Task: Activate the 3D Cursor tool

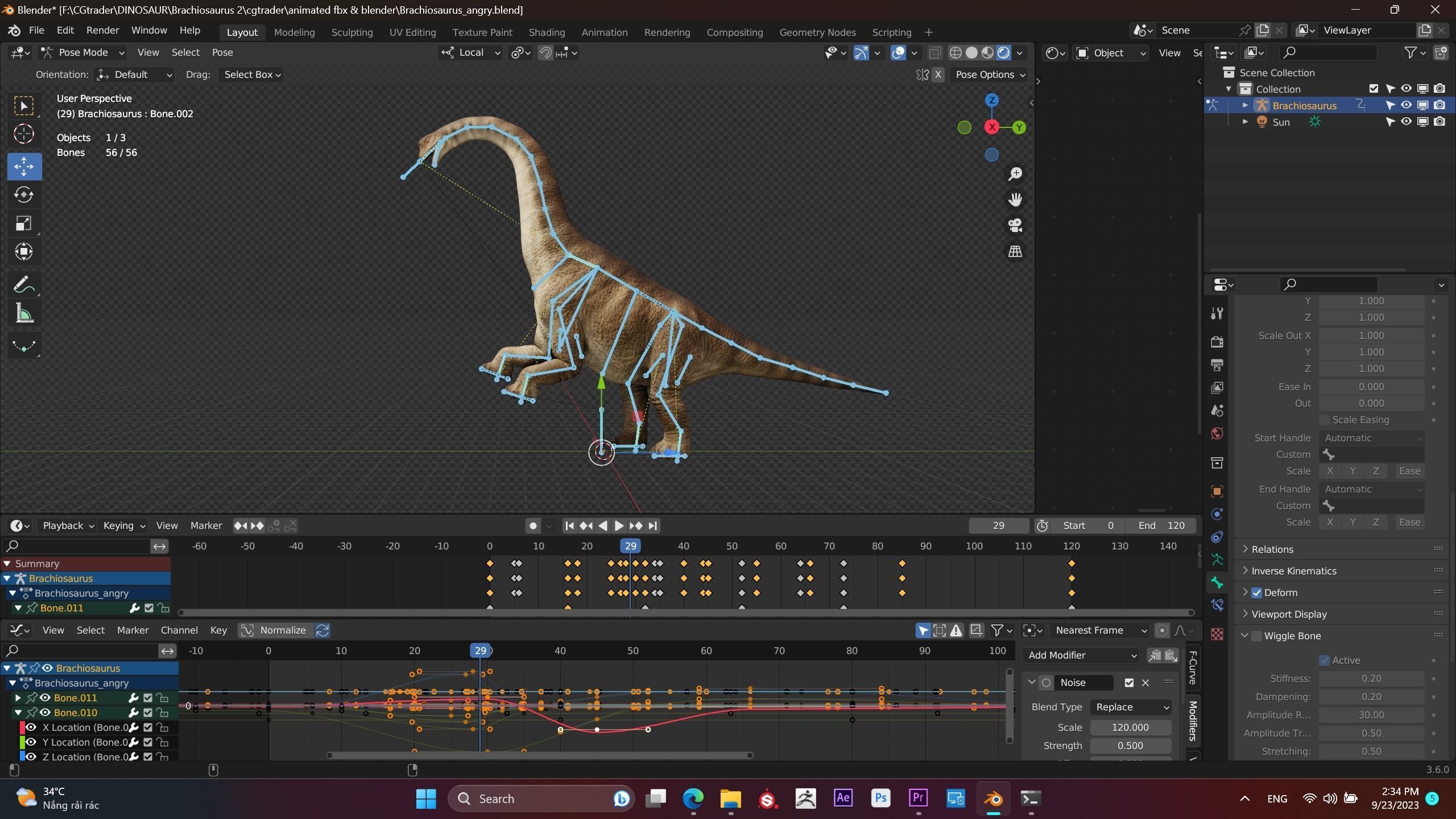Action: tap(24, 134)
